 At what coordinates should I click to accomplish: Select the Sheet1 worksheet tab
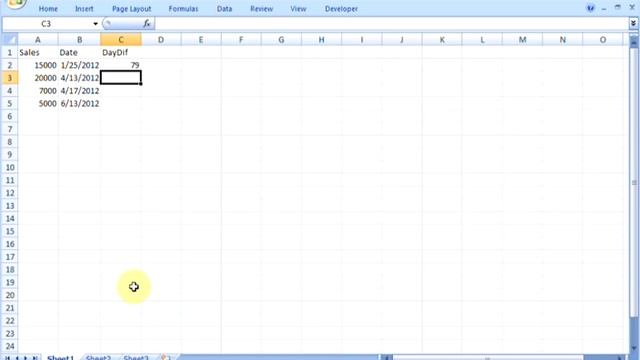click(60, 358)
